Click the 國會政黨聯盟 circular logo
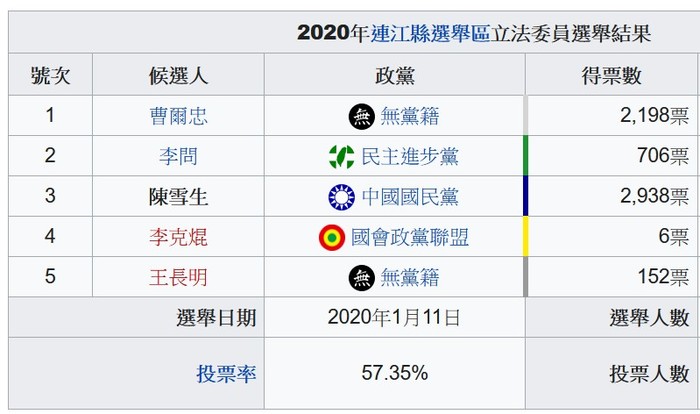Image resolution: width=700 pixels, height=414 pixels. pyautogui.click(x=332, y=237)
